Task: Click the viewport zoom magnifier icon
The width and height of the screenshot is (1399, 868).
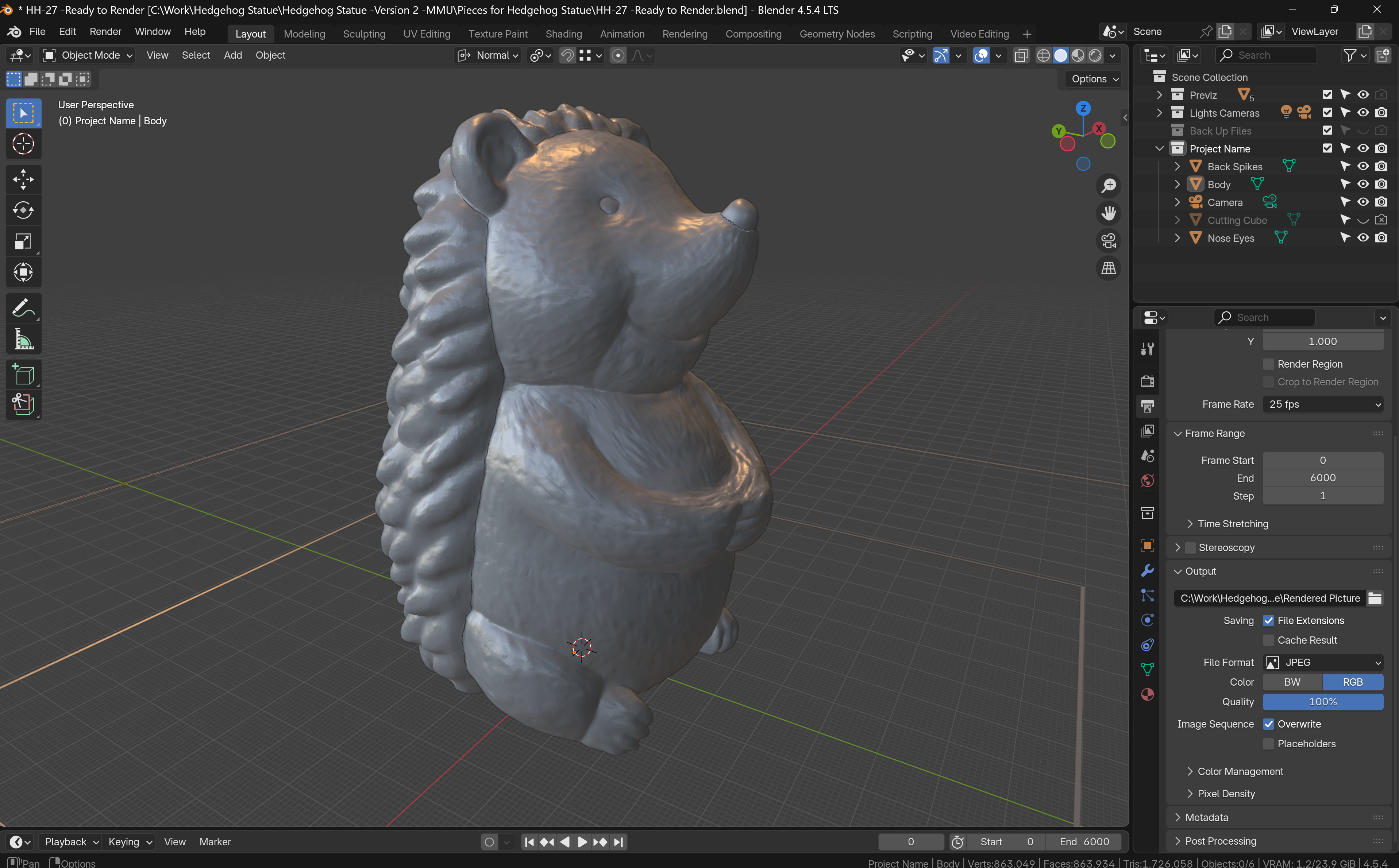Action: coord(1109,185)
